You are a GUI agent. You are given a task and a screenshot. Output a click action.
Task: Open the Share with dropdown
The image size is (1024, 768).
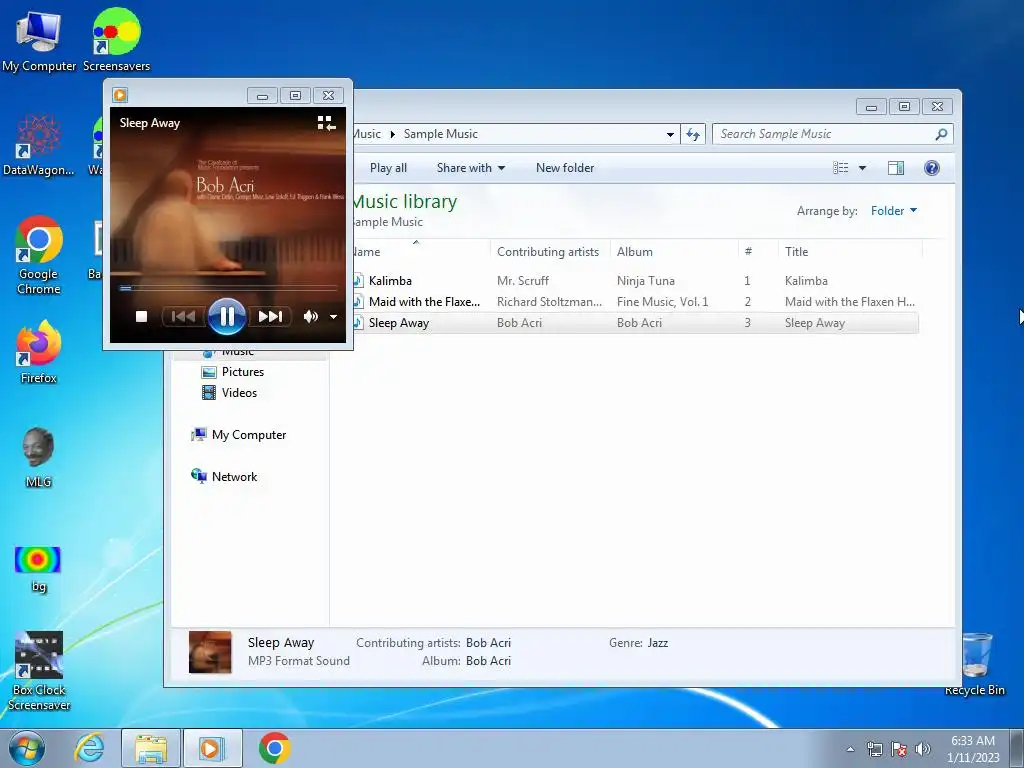tap(470, 168)
